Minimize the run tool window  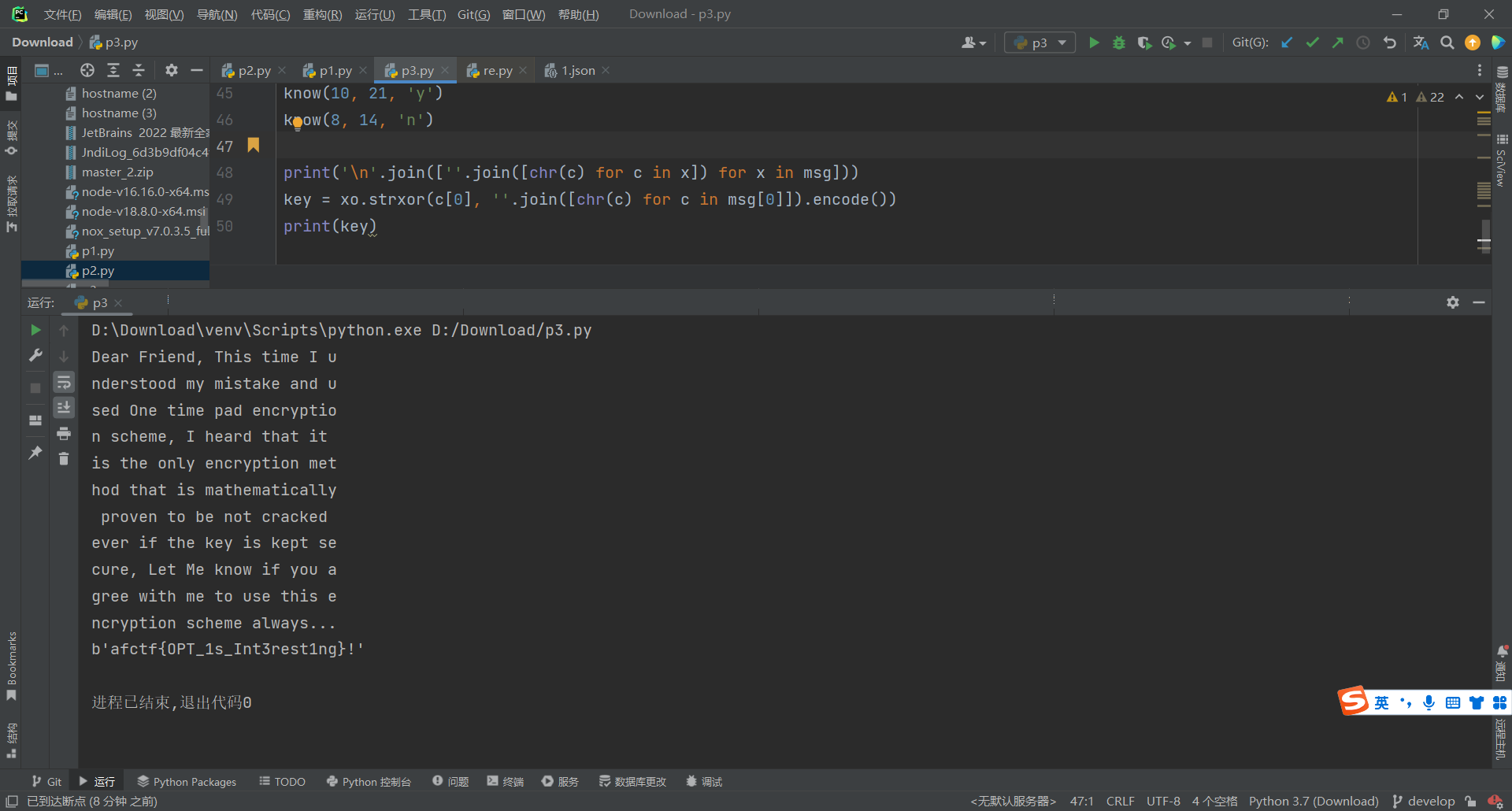pyautogui.click(x=1479, y=302)
